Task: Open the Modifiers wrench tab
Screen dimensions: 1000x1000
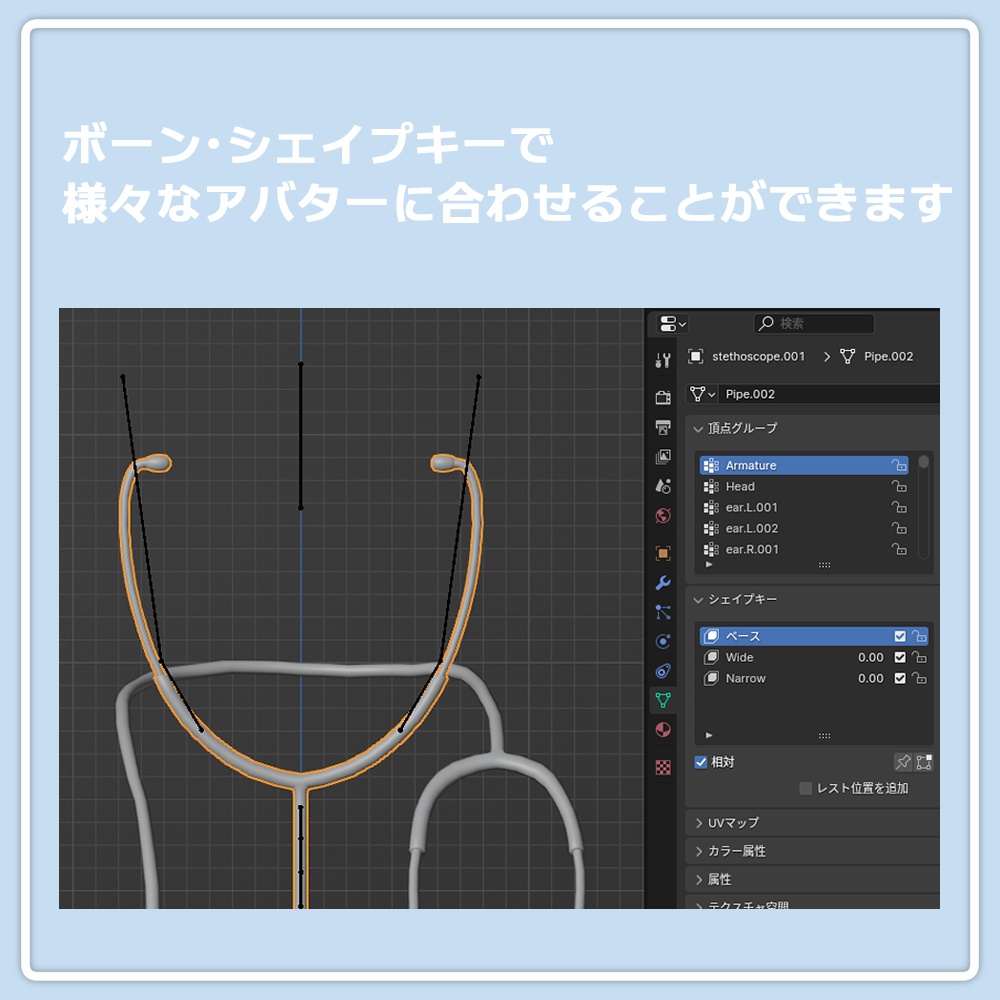Action: click(663, 582)
